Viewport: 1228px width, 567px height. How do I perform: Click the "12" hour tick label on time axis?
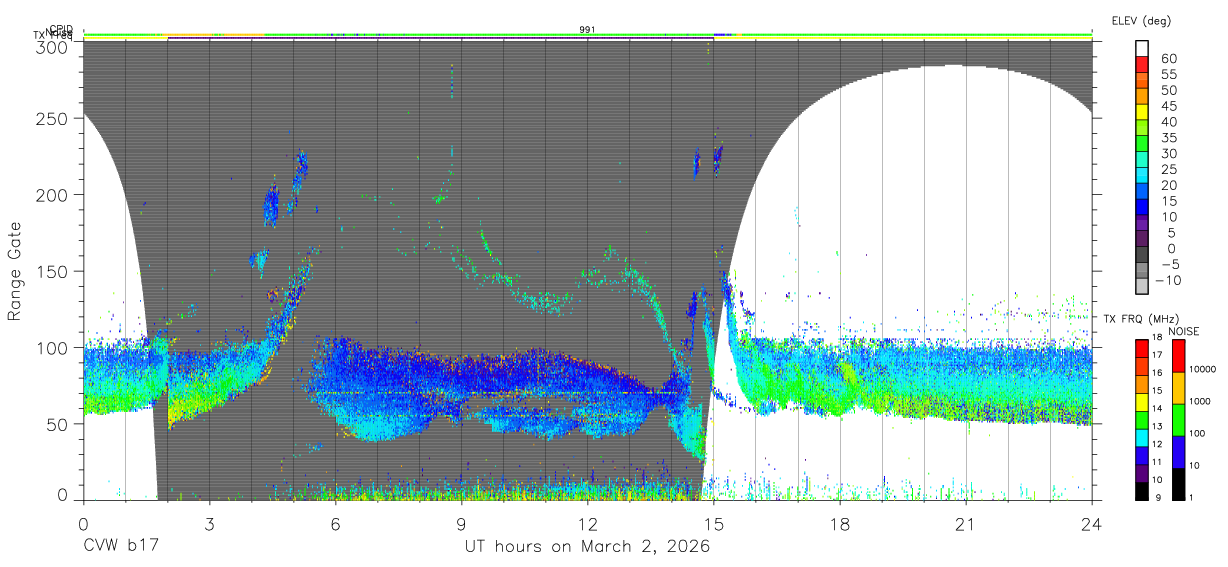click(x=588, y=523)
